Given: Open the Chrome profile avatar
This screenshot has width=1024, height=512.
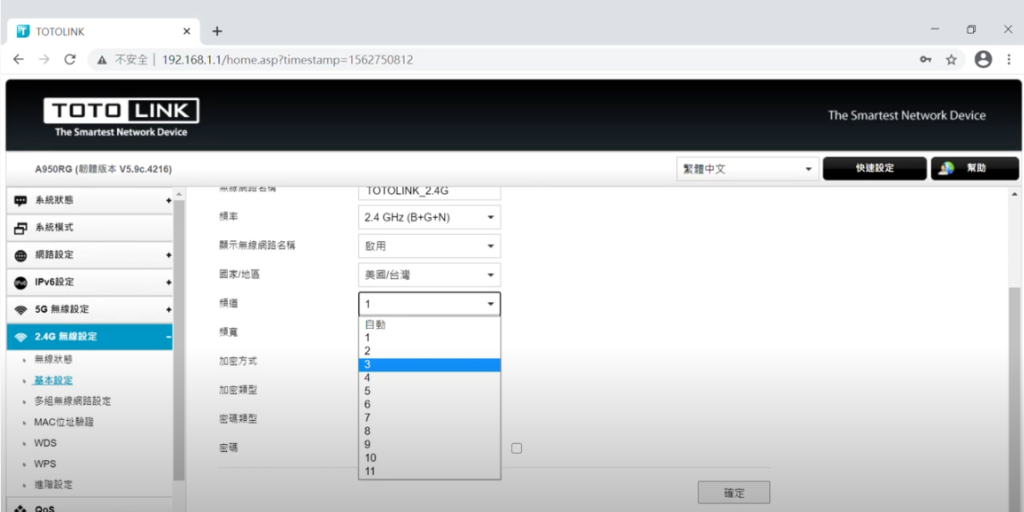Looking at the screenshot, I should click(x=983, y=59).
